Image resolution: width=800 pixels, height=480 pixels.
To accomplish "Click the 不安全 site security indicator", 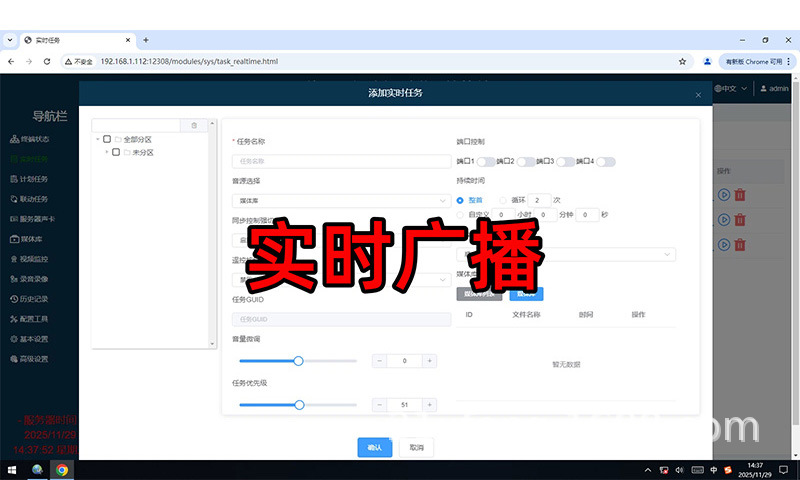I will point(79,61).
